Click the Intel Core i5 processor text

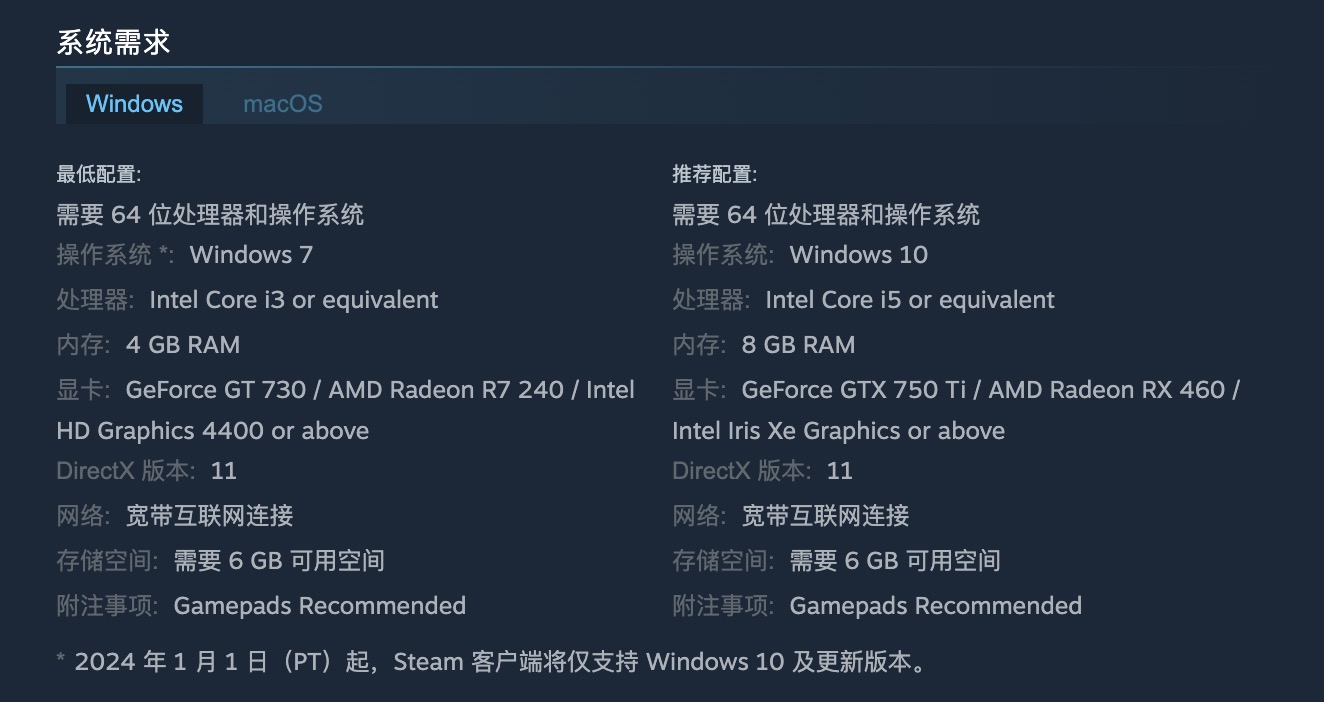pyautogui.click(x=909, y=300)
